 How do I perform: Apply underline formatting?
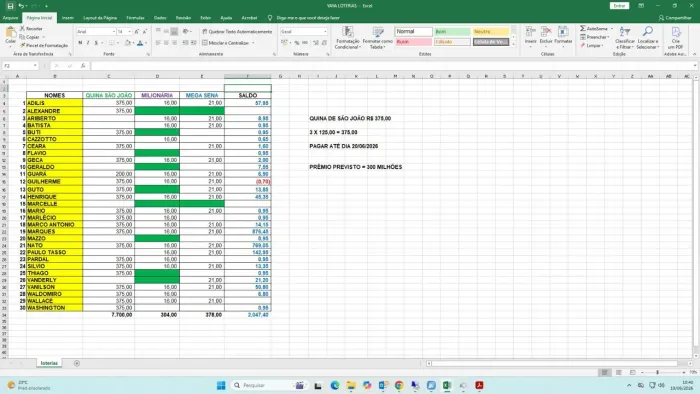pyautogui.click(x=96, y=43)
